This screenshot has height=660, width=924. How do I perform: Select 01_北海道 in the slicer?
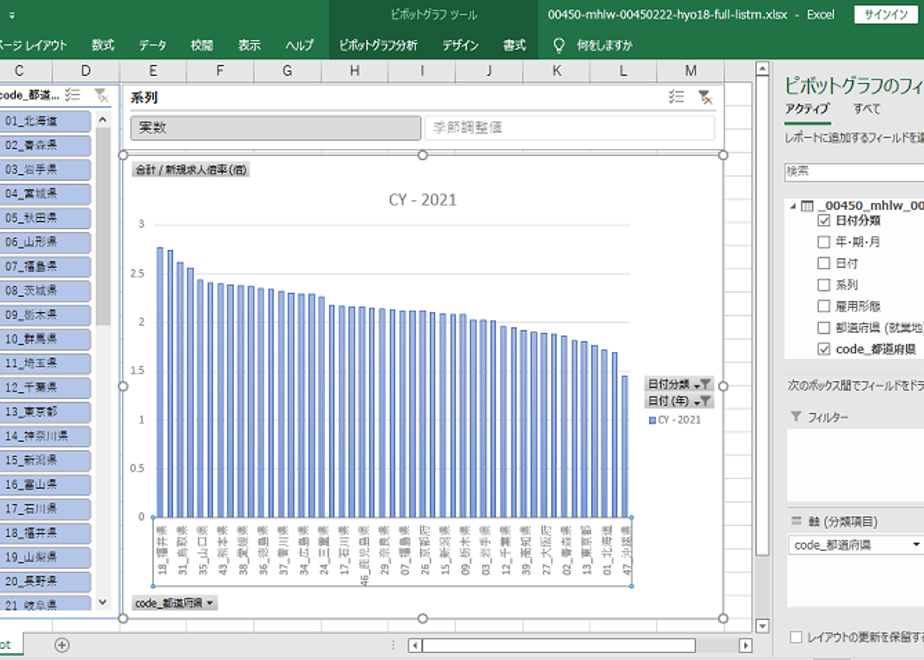coord(45,121)
